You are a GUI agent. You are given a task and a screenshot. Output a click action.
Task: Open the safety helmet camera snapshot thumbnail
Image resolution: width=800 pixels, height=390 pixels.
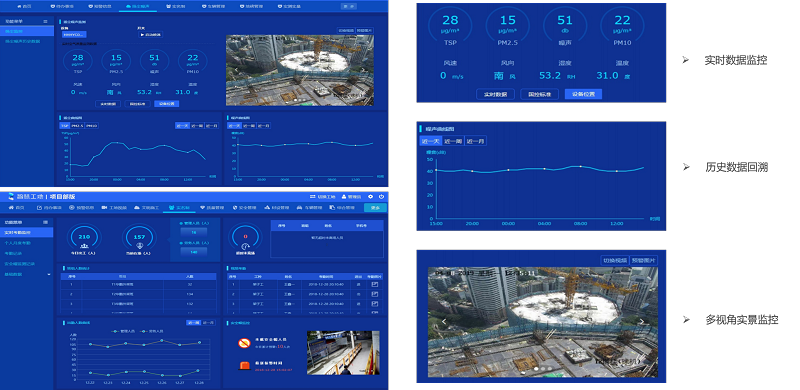tap(343, 352)
